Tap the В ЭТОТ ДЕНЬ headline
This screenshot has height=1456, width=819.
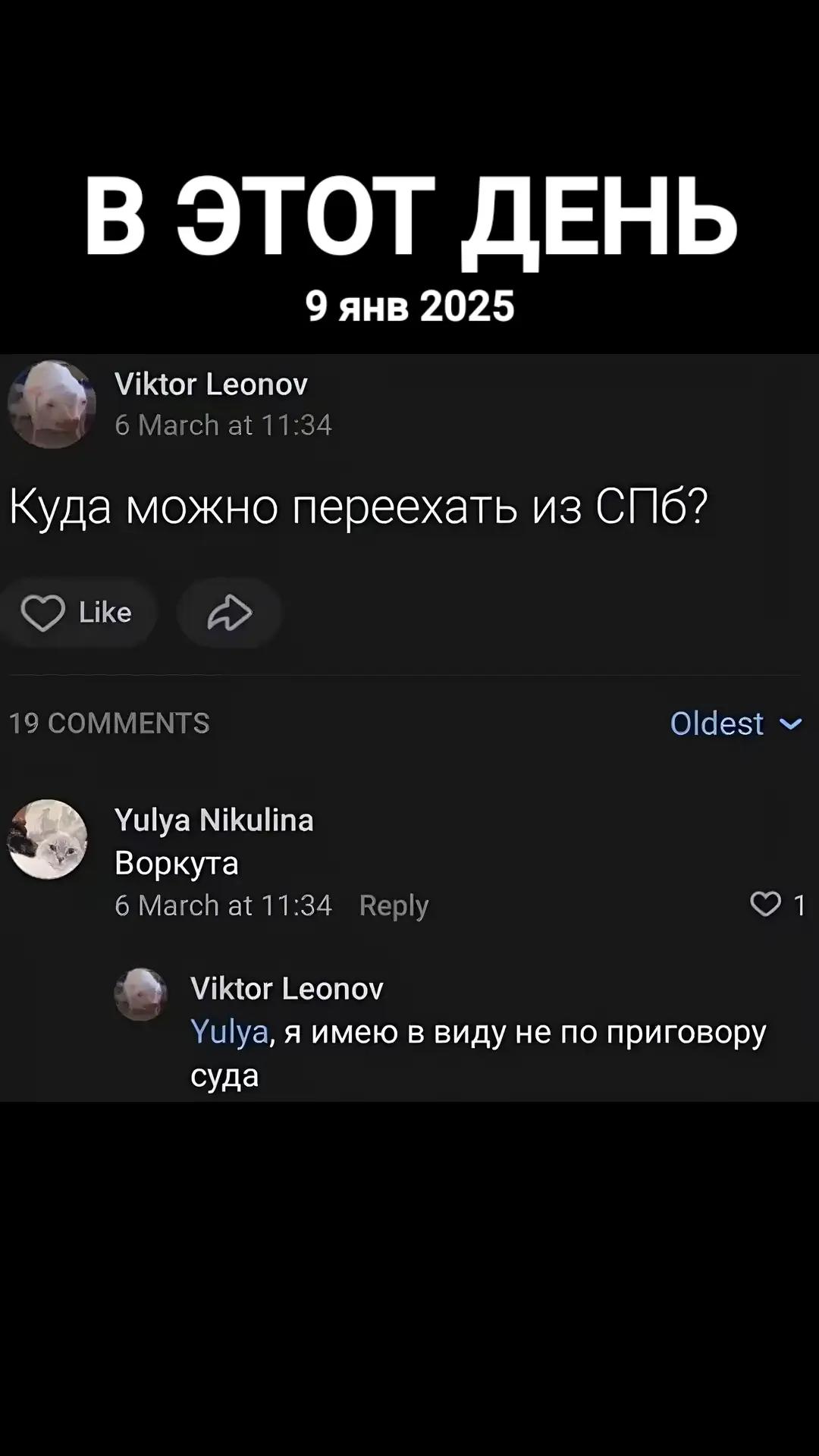point(409,218)
